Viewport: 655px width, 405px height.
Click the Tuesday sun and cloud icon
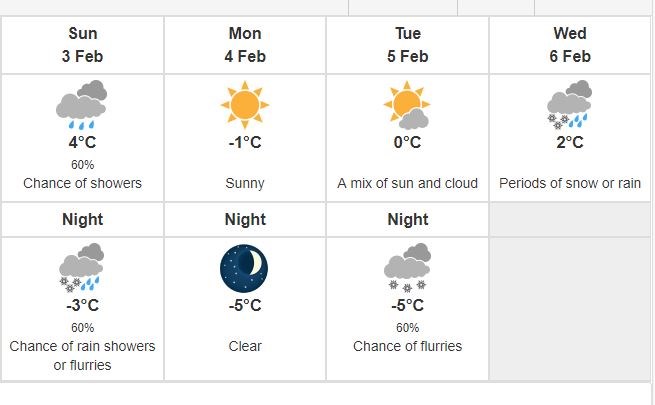(407, 104)
